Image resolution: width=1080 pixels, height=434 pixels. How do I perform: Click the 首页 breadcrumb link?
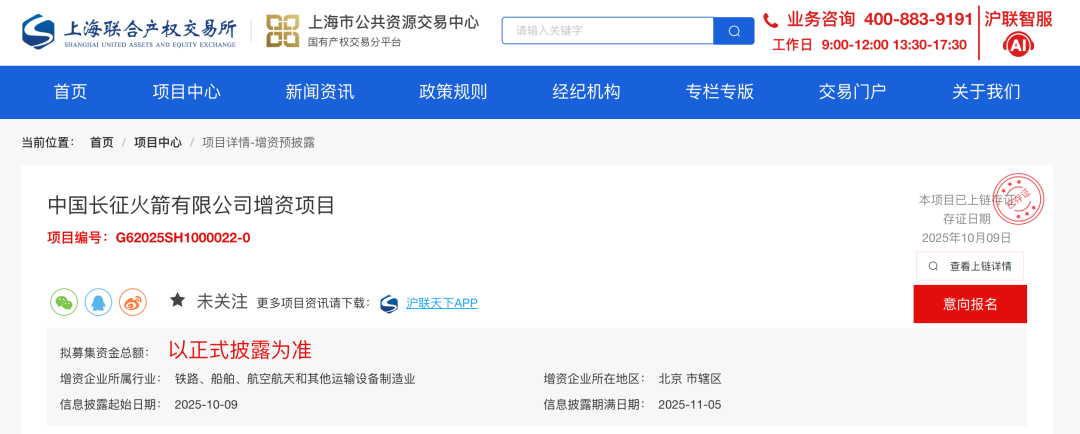102,143
